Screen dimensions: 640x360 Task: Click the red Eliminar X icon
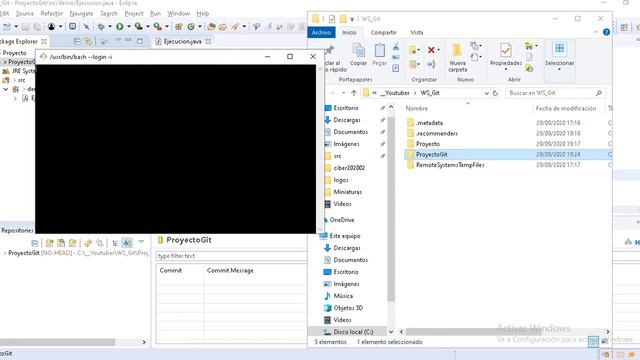coord(431,50)
